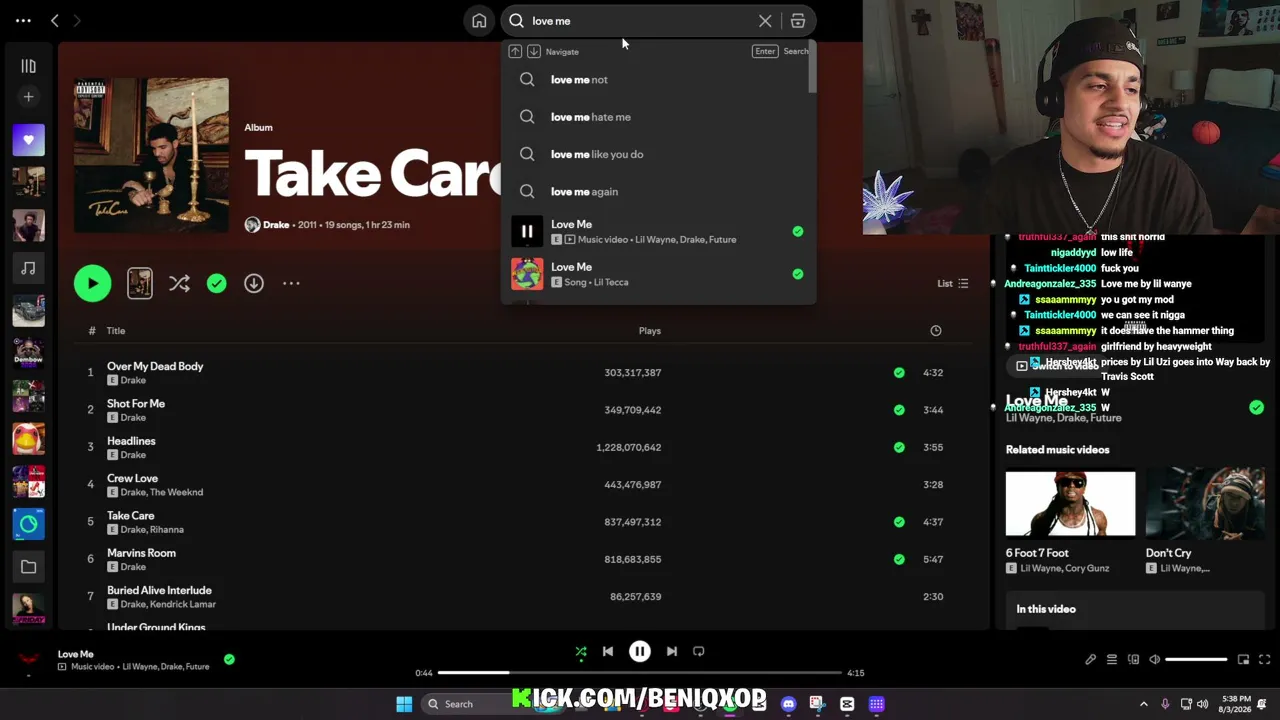Select the track Over My Dead Body
1280x720 pixels.
coord(155,366)
